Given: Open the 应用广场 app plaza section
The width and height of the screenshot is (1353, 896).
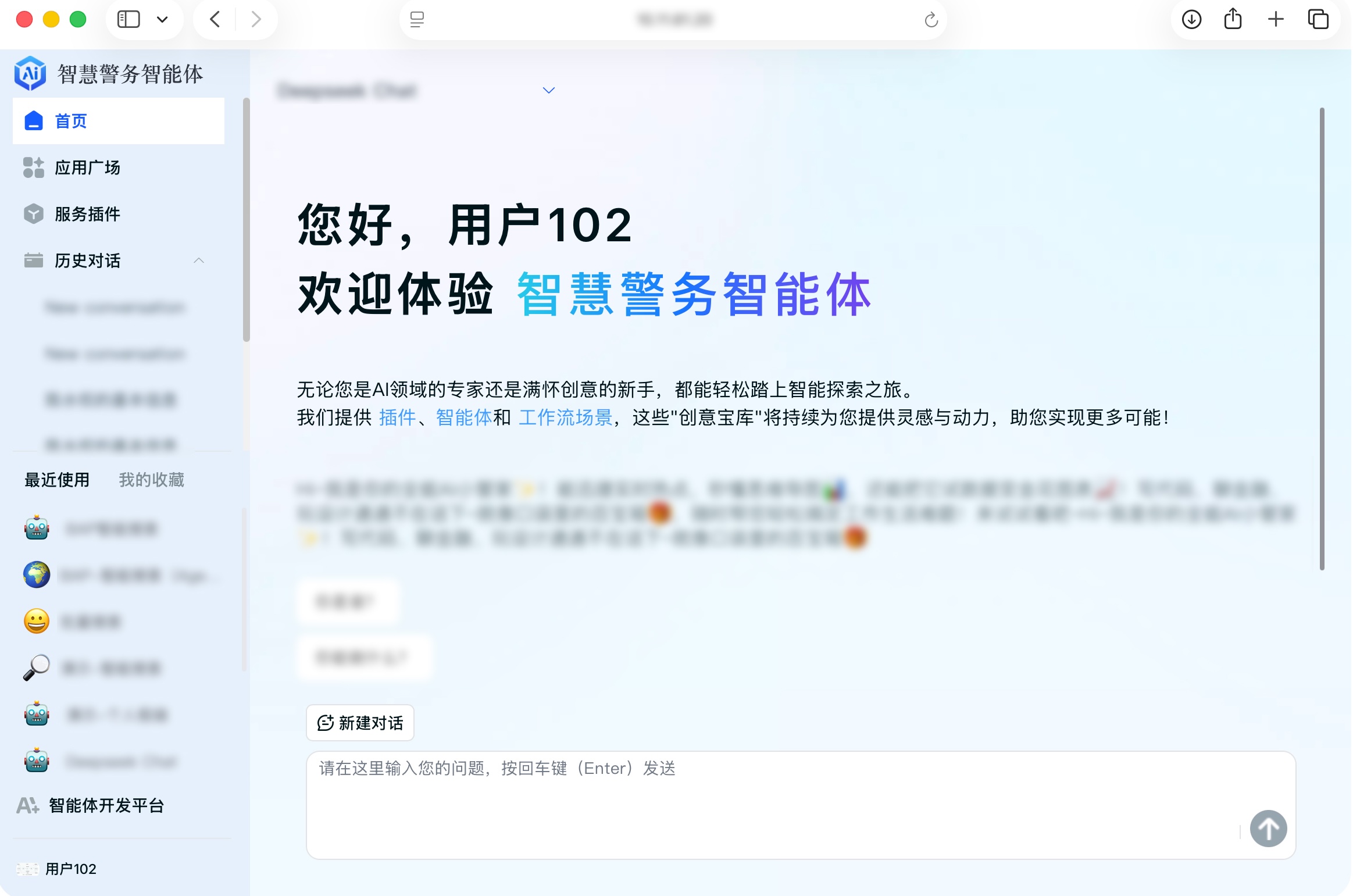Looking at the screenshot, I should [x=86, y=167].
